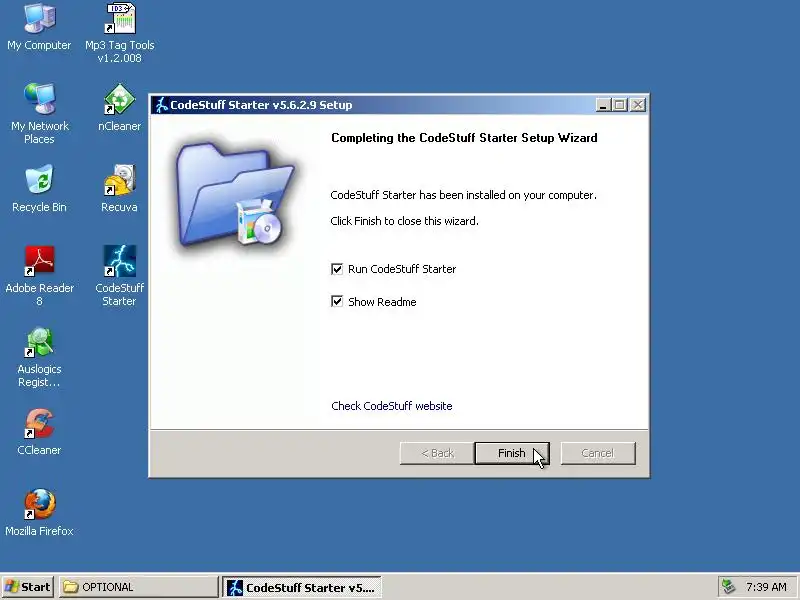Click the setup title bar lightning icon
Viewport: 800px width, 600px height.
162,105
